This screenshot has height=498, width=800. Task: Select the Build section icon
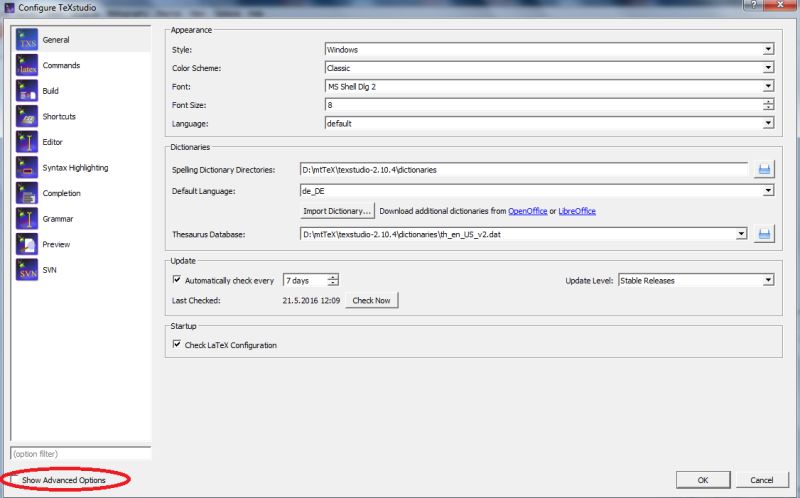[x=27, y=91]
